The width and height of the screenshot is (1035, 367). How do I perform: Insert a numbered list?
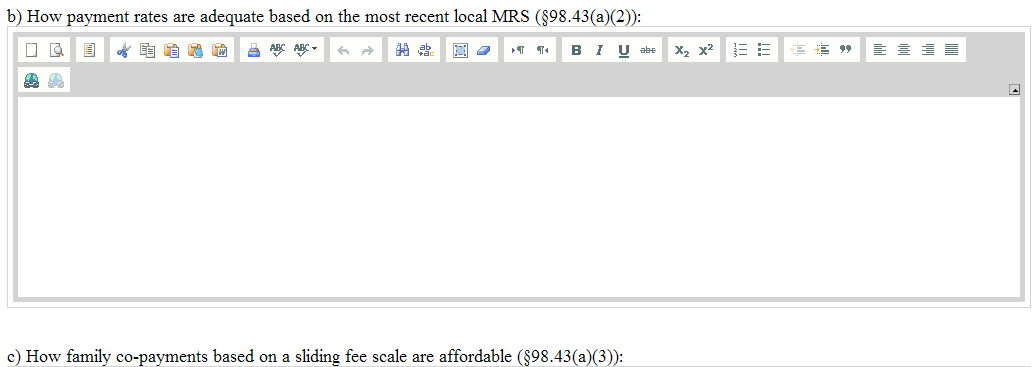click(x=741, y=50)
